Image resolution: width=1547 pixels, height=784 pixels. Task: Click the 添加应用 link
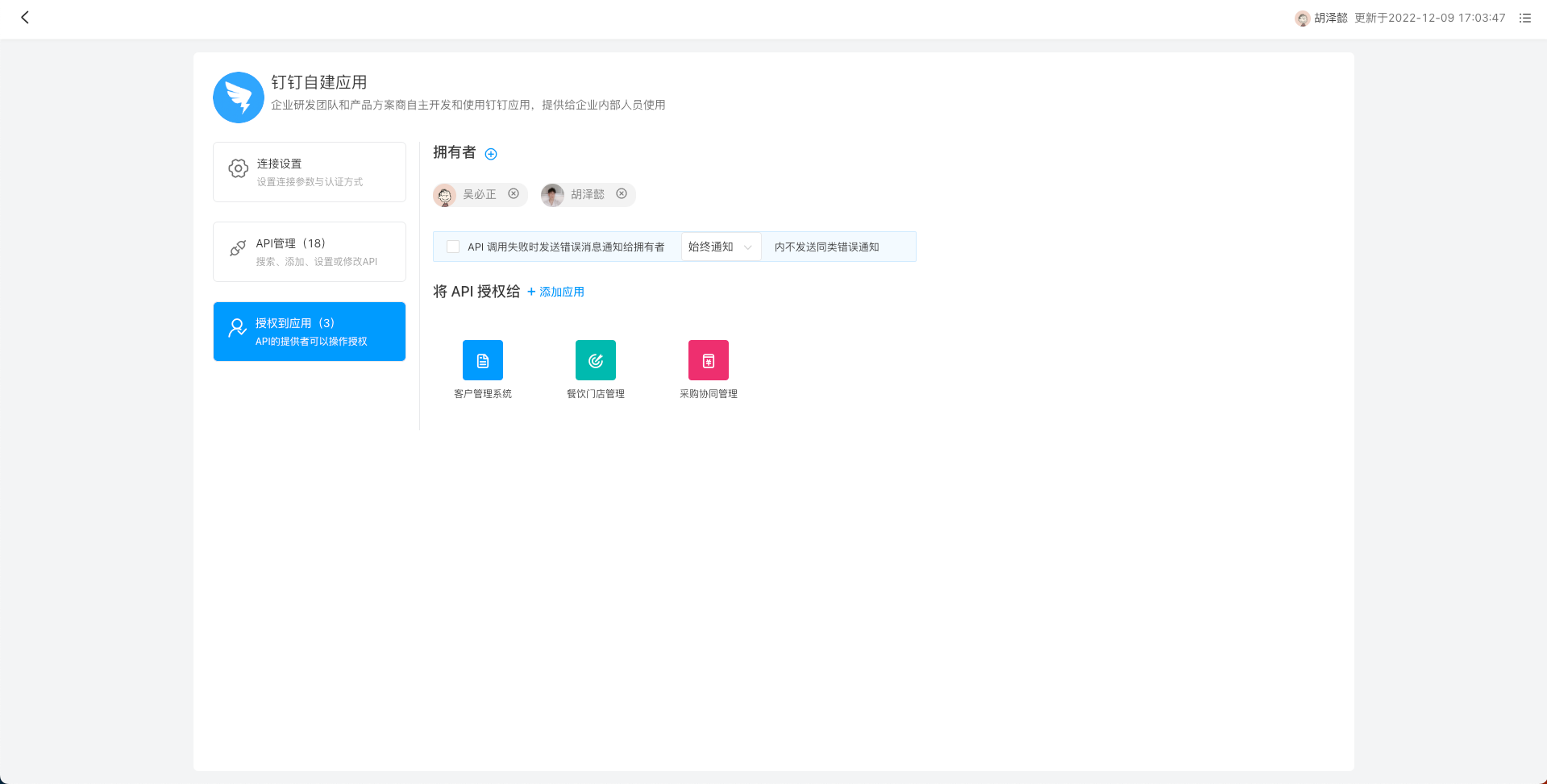coord(556,292)
